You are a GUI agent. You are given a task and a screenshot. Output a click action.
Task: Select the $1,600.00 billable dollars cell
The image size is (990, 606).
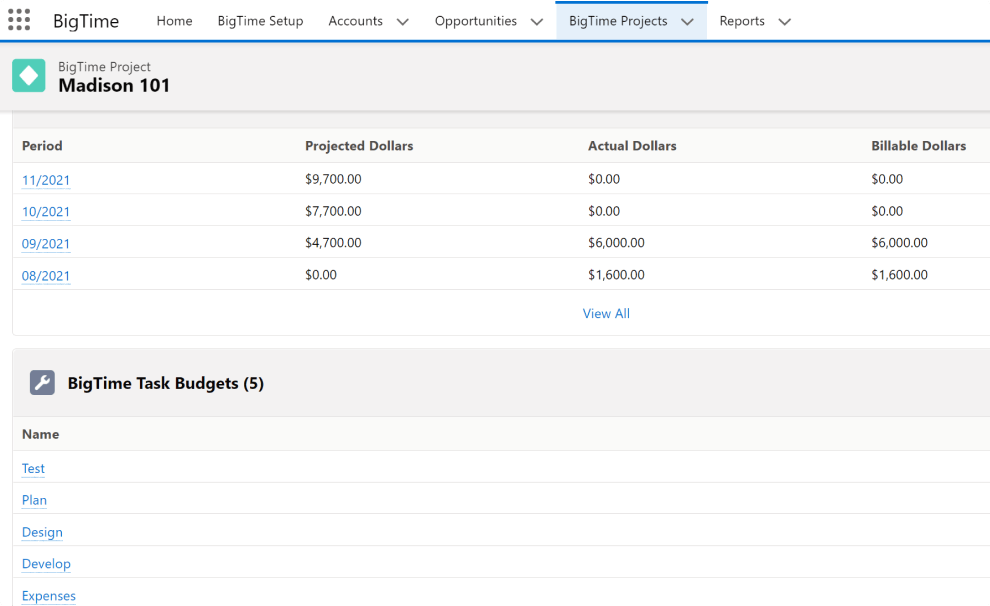tap(900, 275)
